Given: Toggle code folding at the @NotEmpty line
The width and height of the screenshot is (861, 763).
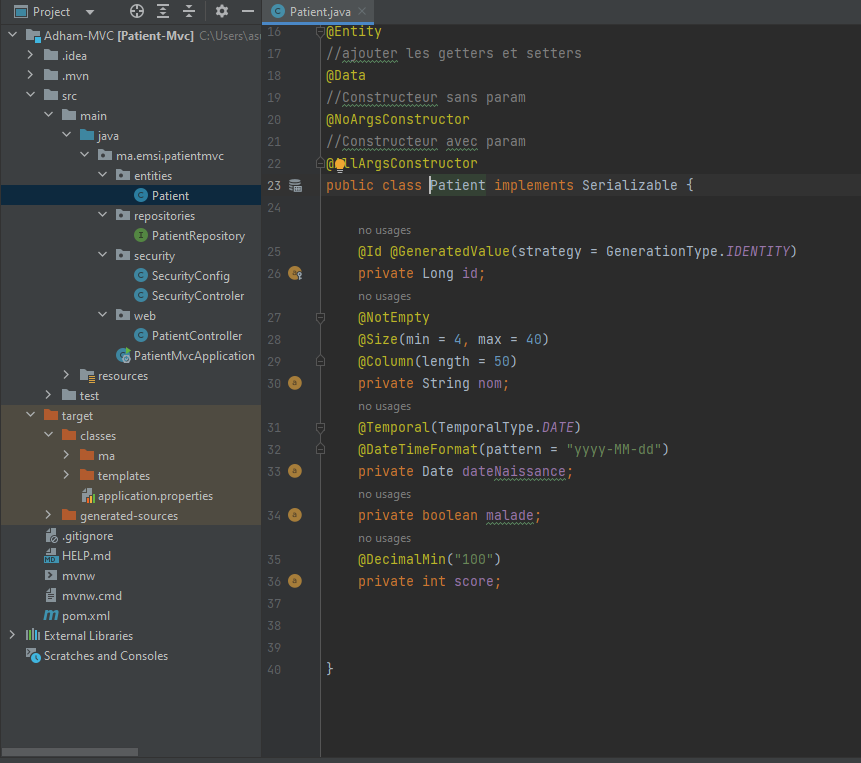Looking at the screenshot, I should [320, 318].
